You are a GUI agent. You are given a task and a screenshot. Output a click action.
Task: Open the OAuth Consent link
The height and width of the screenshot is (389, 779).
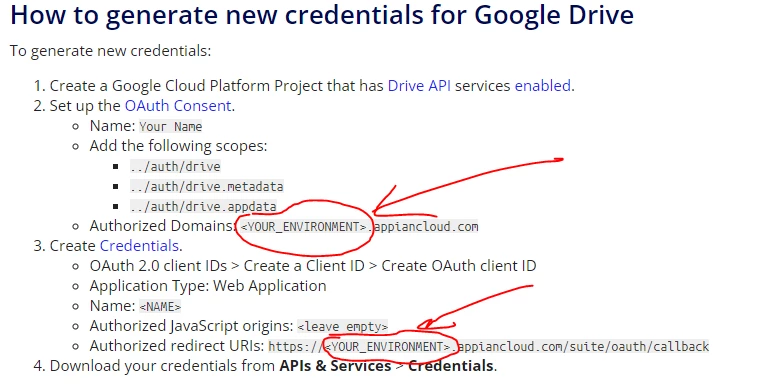(178, 106)
